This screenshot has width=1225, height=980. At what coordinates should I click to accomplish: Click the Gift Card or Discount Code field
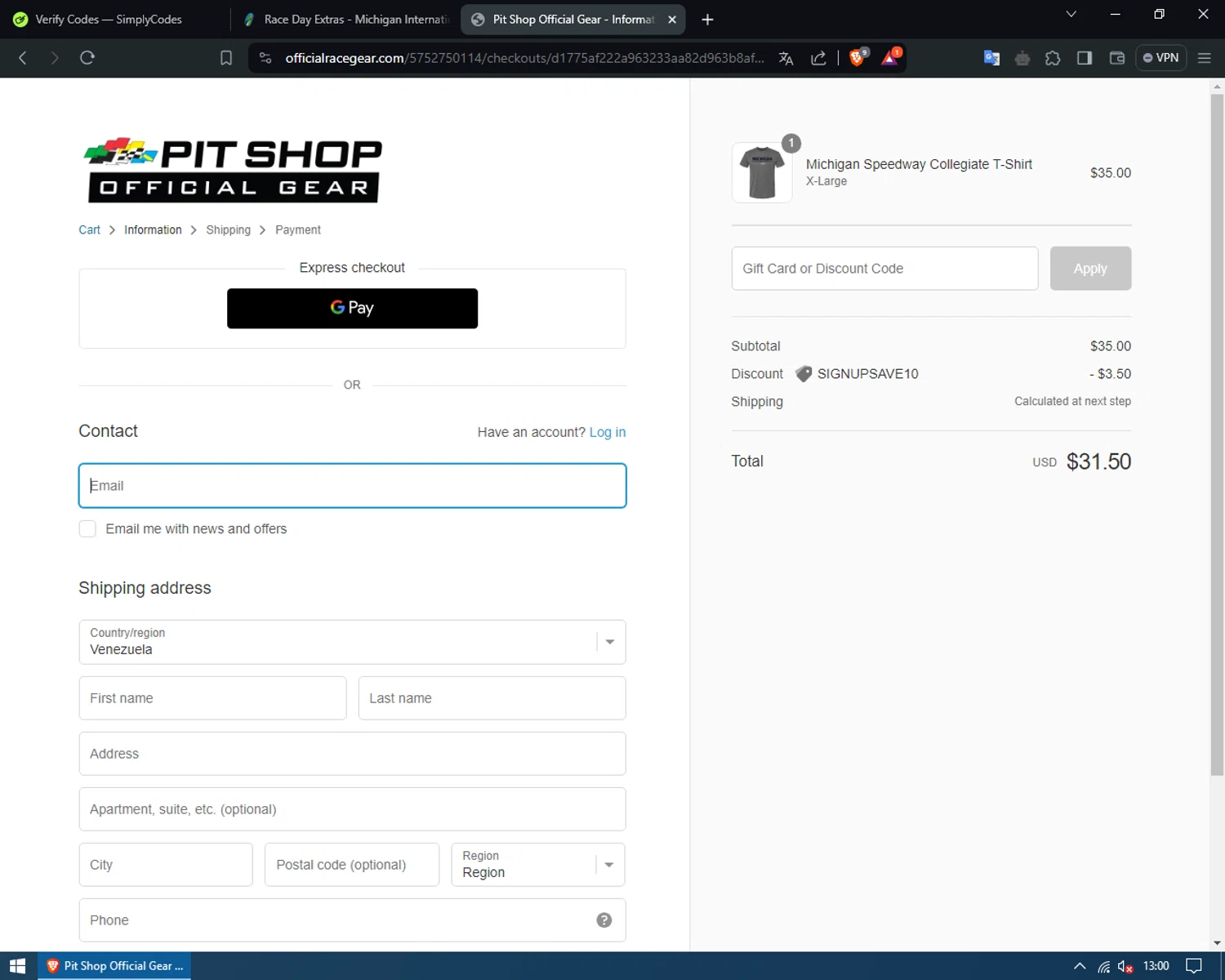[x=884, y=269]
